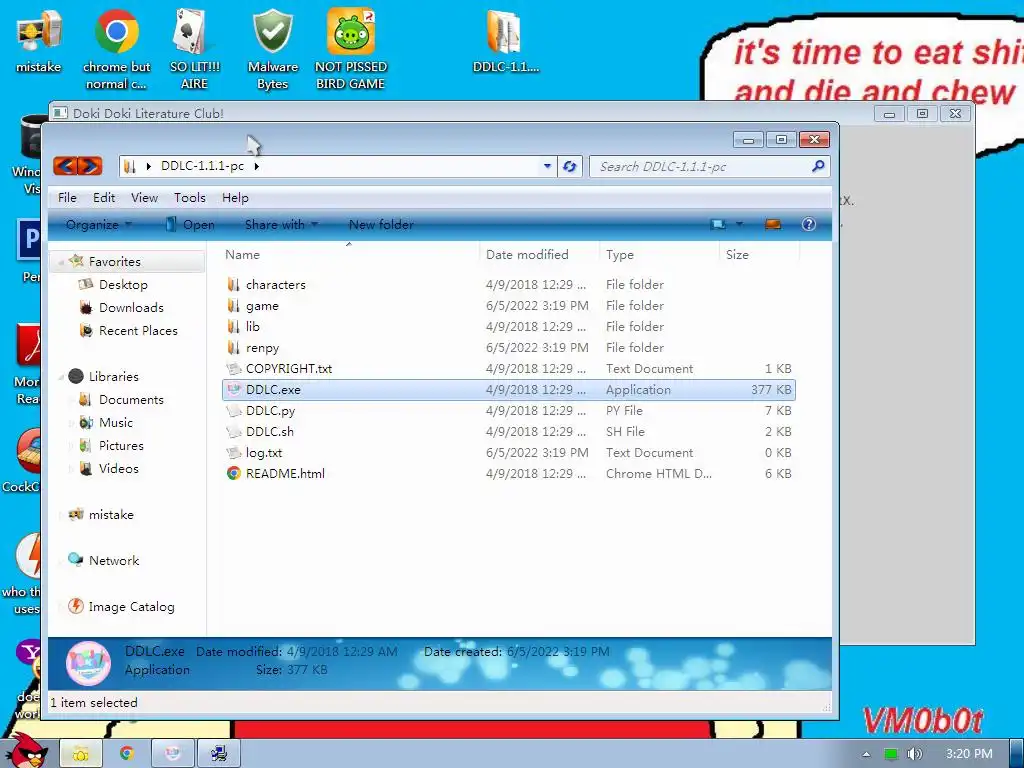Open the Edit menu
Image resolution: width=1024 pixels, height=768 pixels.
(104, 198)
